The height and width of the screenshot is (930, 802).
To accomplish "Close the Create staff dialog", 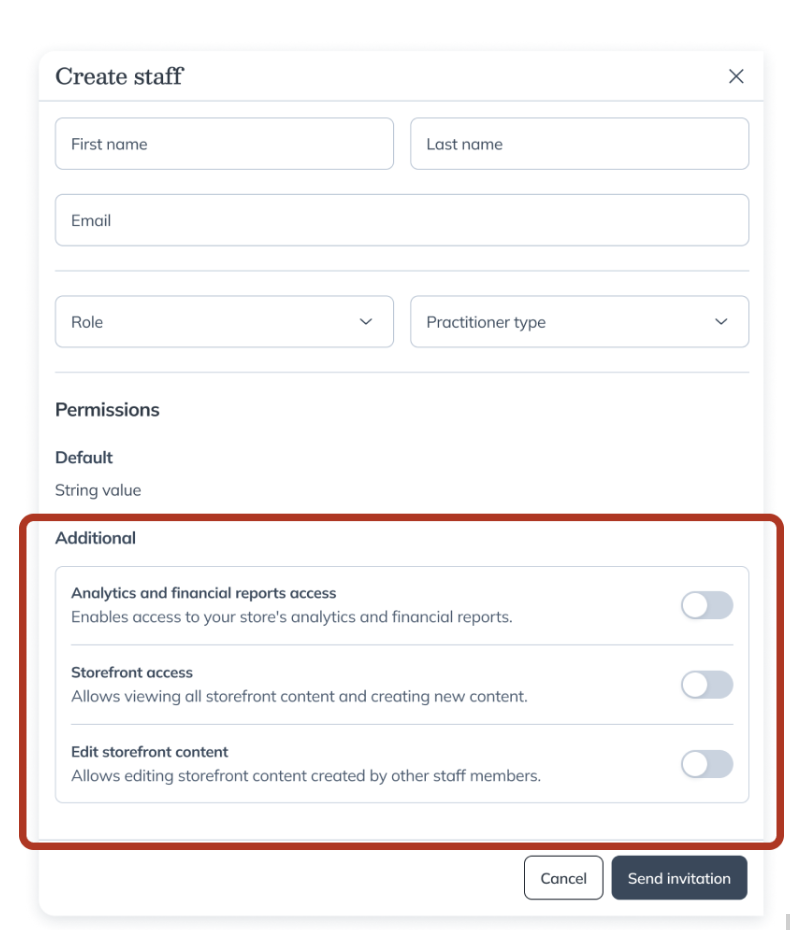I will pyautogui.click(x=736, y=77).
